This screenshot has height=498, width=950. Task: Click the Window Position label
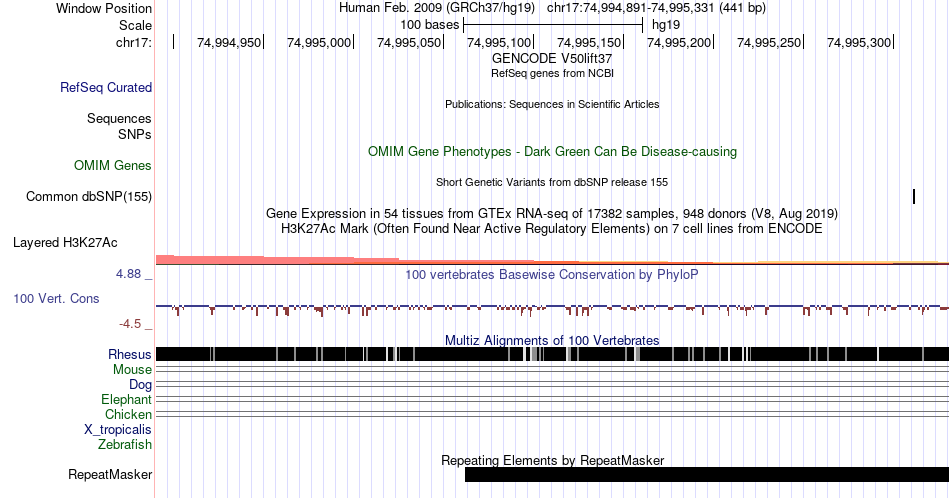(x=104, y=8)
